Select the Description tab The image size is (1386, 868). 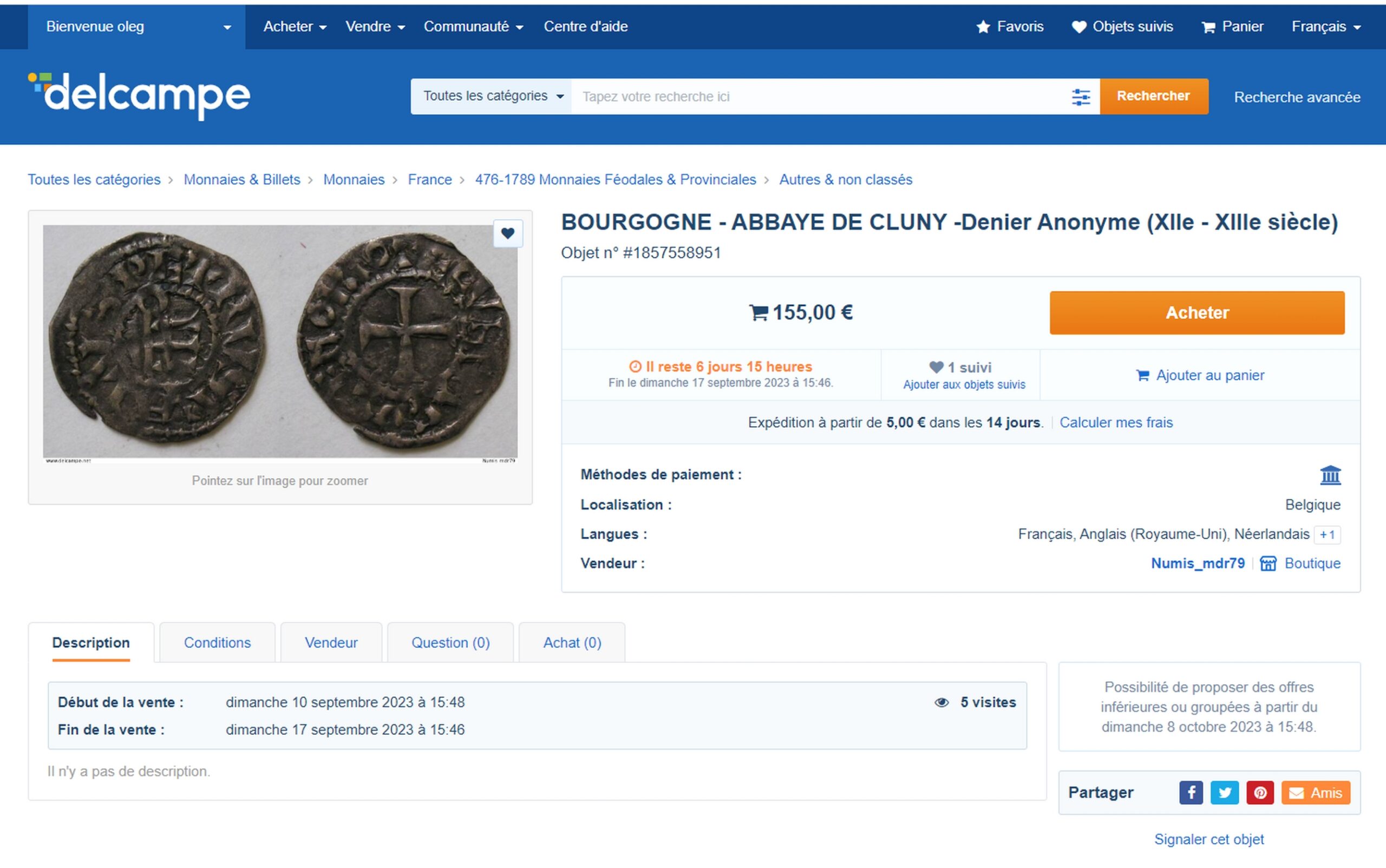tap(91, 642)
